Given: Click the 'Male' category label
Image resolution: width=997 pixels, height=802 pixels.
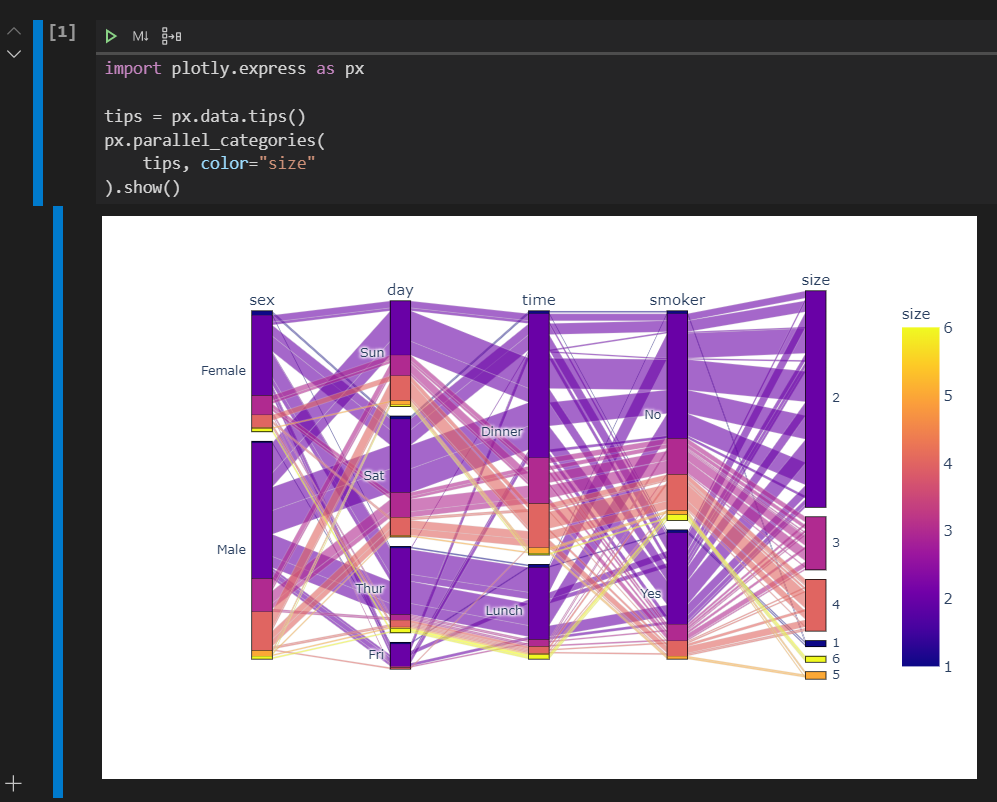Looking at the screenshot, I should point(231,550).
